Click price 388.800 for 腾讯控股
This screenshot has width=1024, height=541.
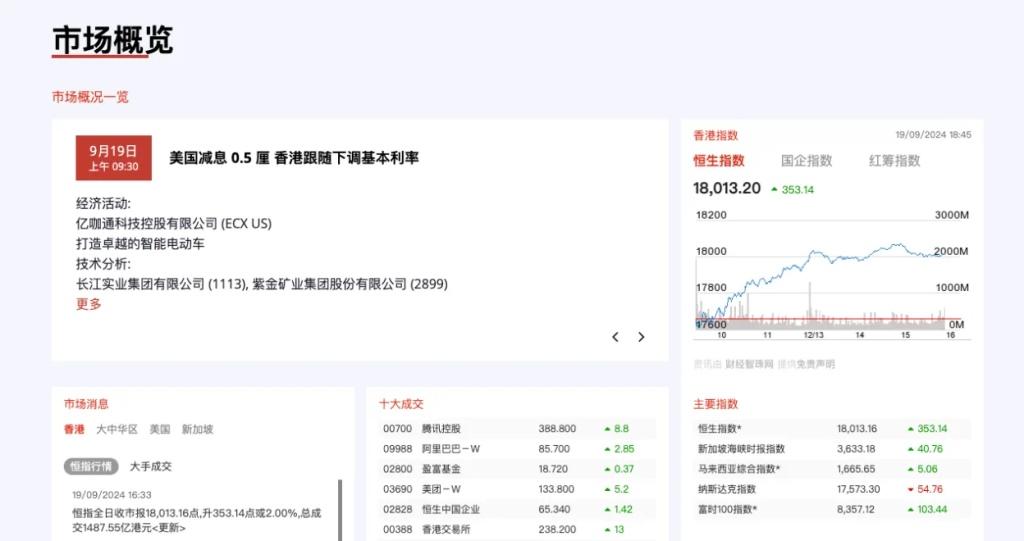[557, 429]
